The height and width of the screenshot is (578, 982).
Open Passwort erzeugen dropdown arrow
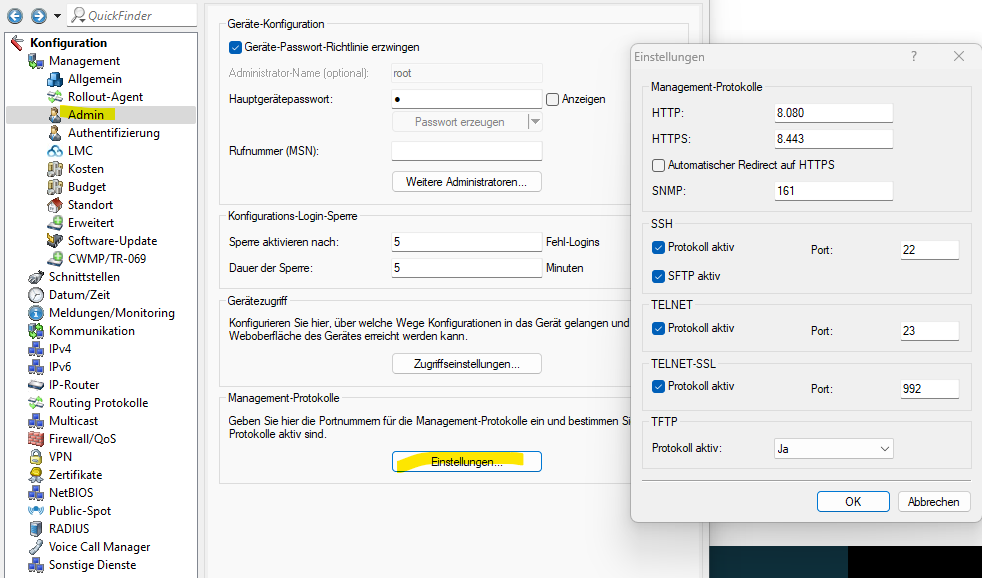pyautogui.click(x=535, y=122)
